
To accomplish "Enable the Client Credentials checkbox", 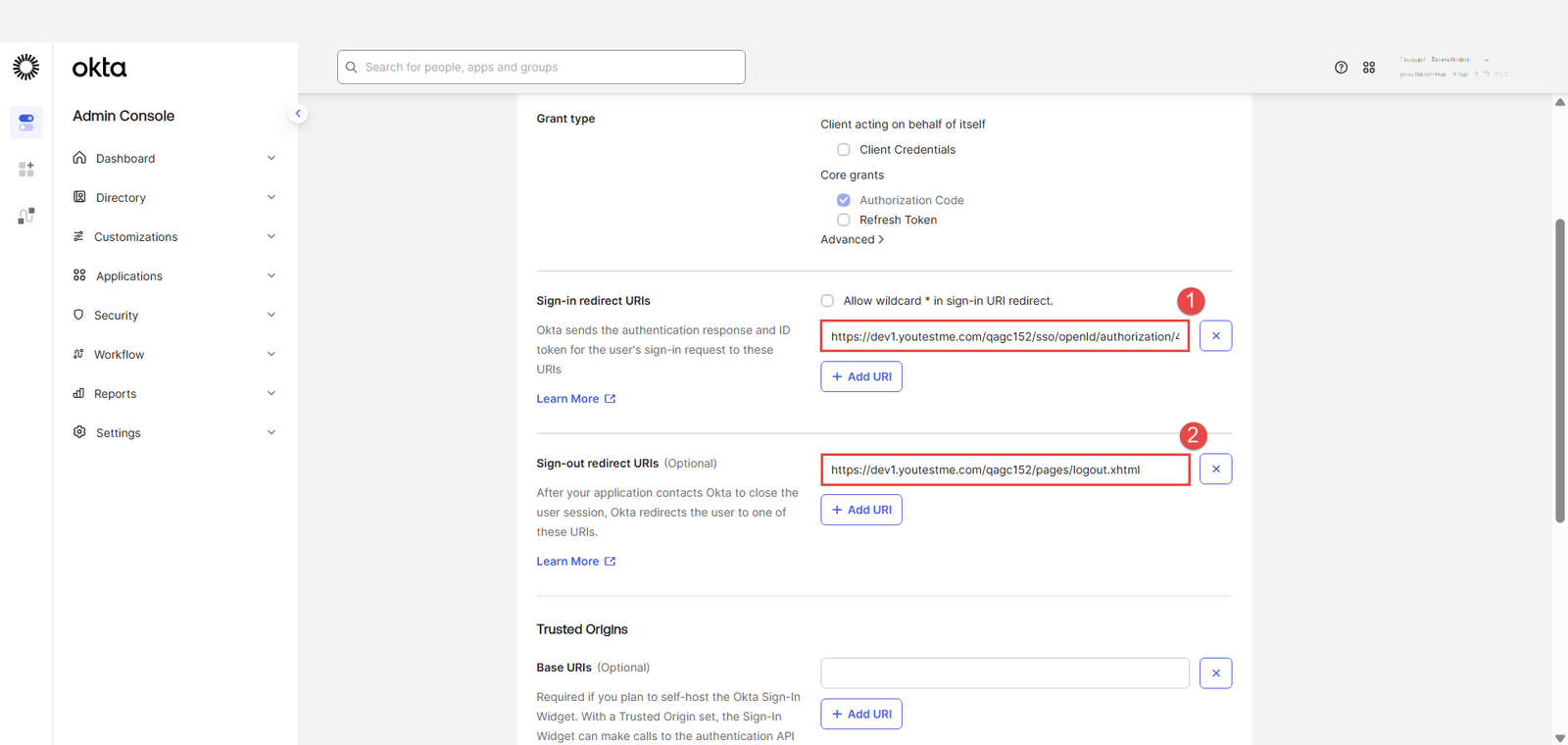I will click(844, 150).
